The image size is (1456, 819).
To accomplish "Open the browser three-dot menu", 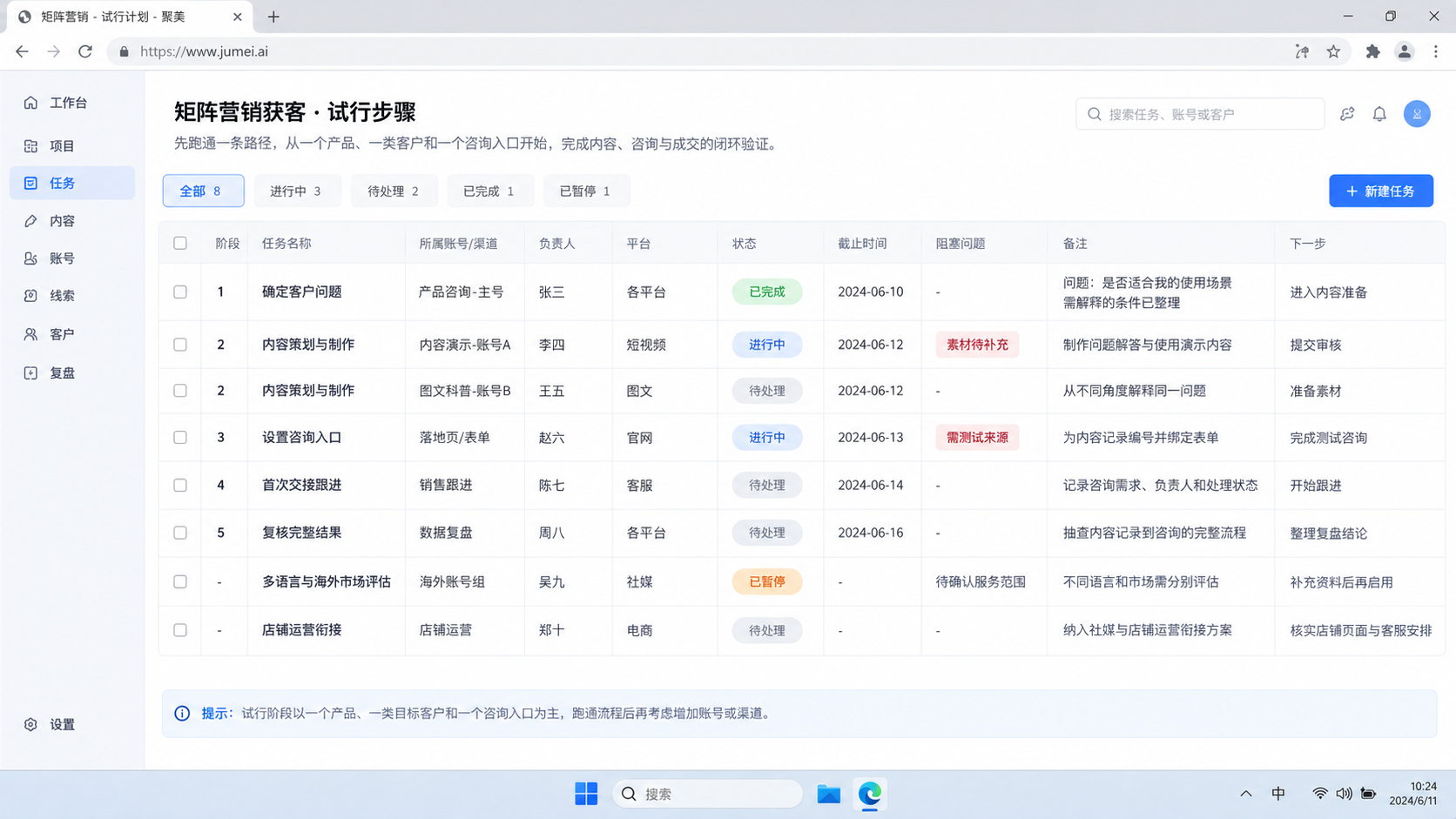I will (x=1436, y=51).
